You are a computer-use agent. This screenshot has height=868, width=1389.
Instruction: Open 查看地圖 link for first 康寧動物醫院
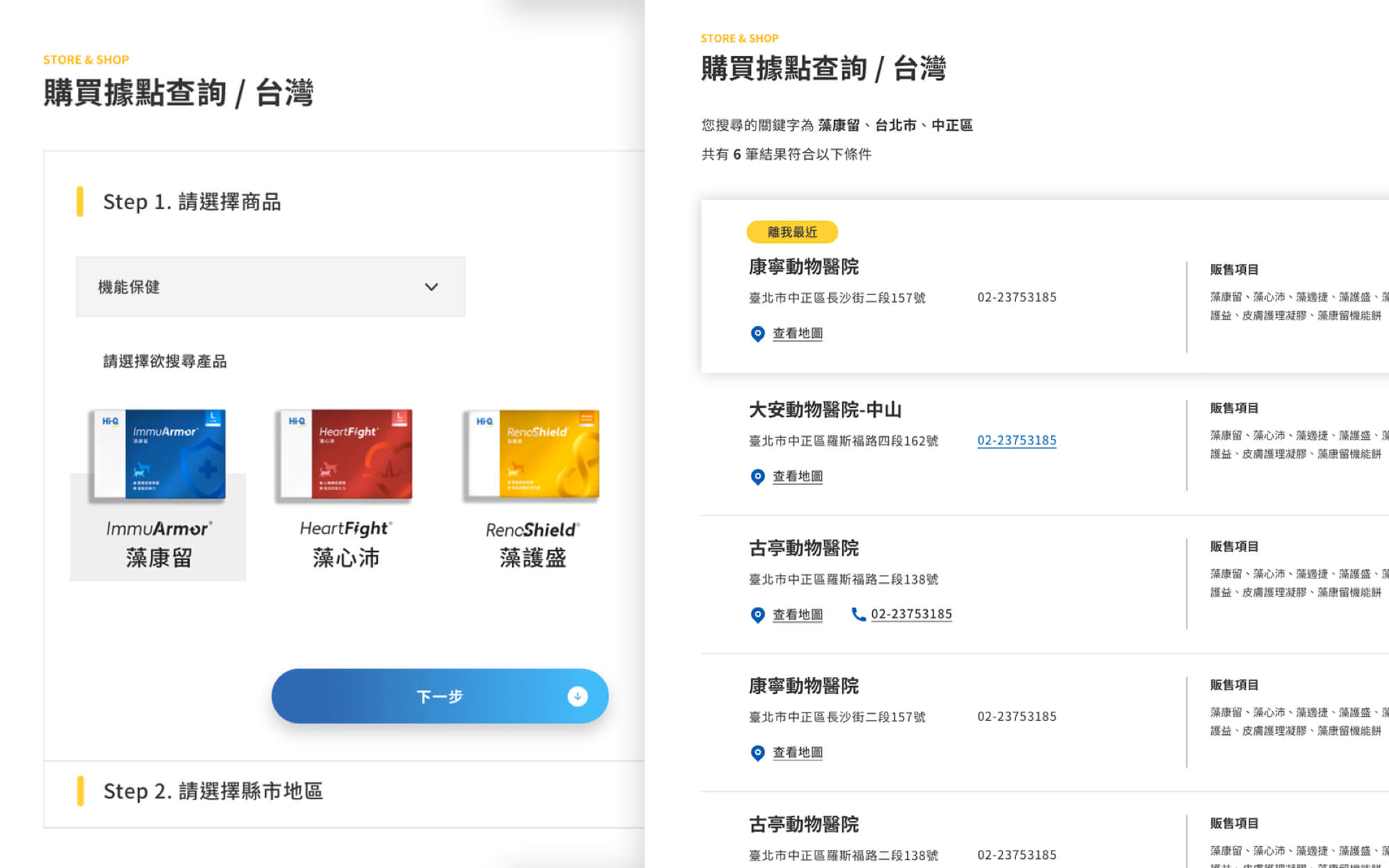tap(797, 334)
